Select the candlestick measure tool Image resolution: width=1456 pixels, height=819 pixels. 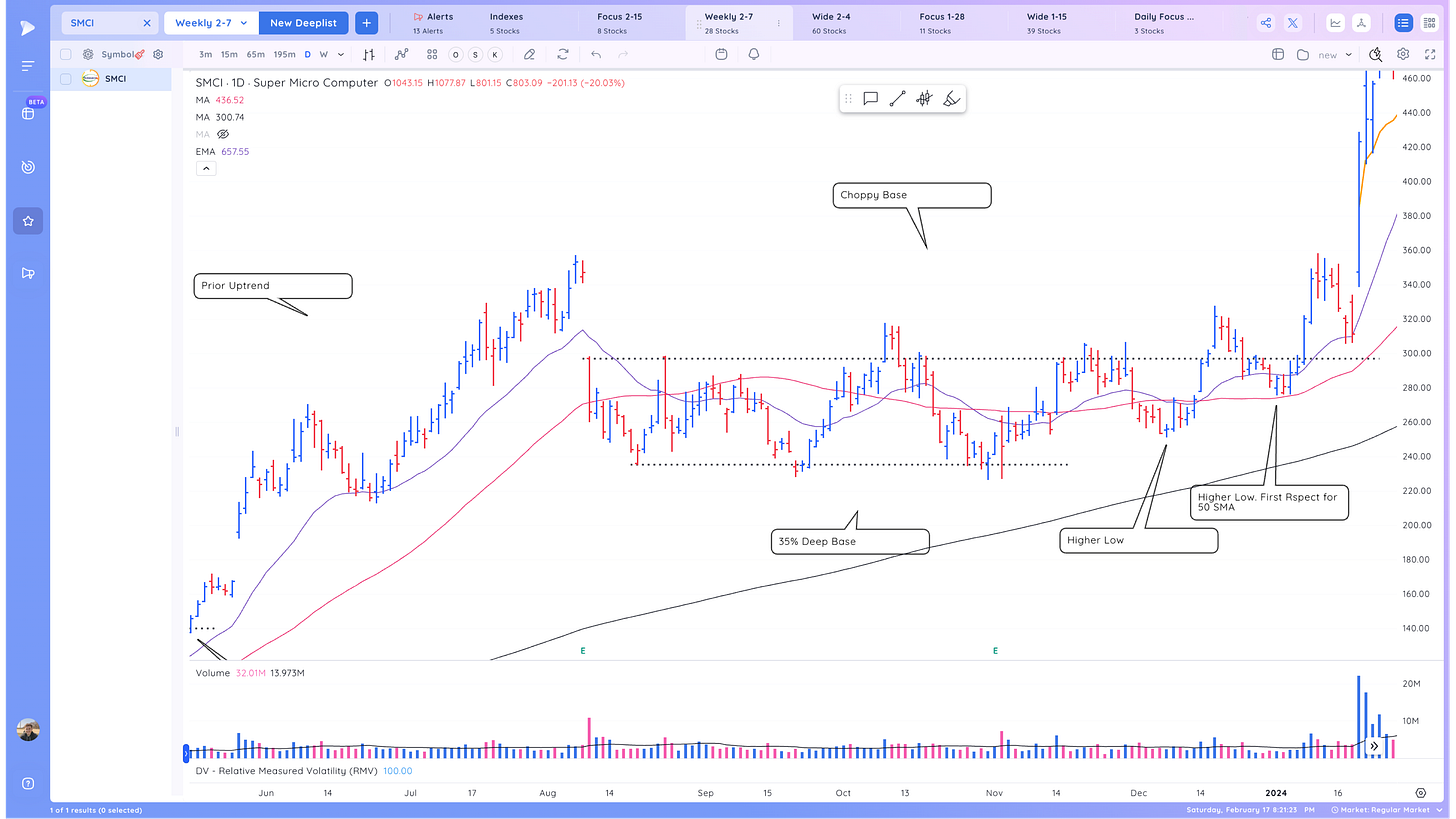point(924,98)
